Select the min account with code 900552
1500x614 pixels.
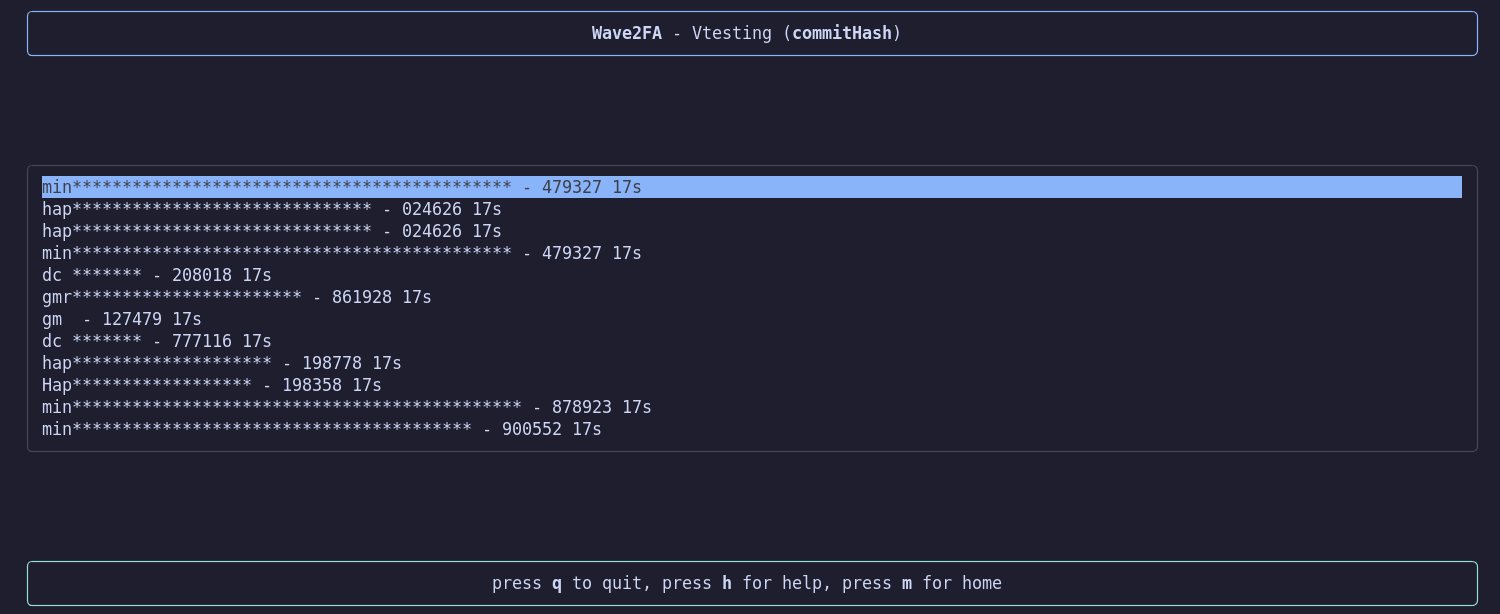(321, 429)
